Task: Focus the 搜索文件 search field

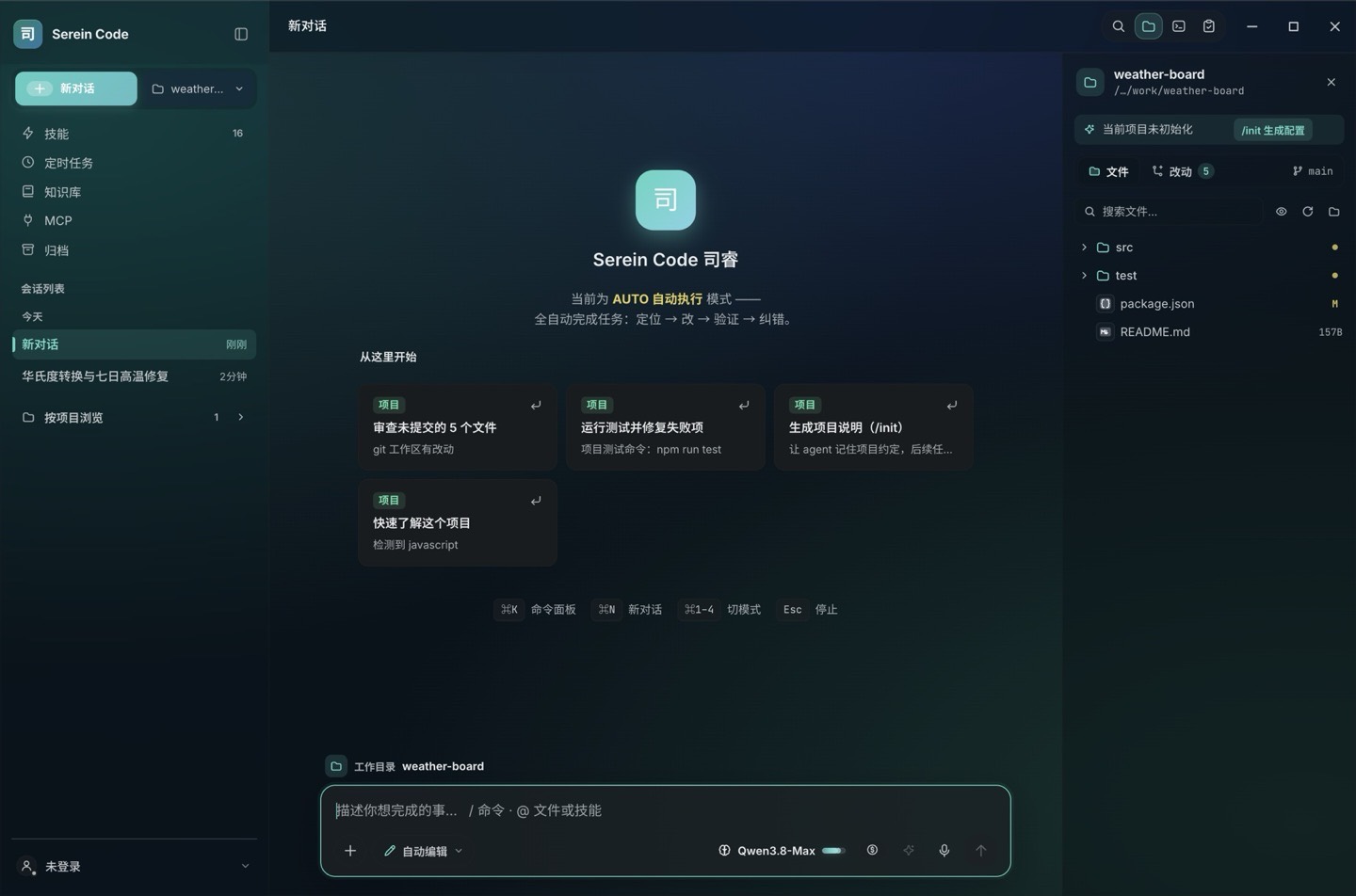Action: [x=1170, y=212]
